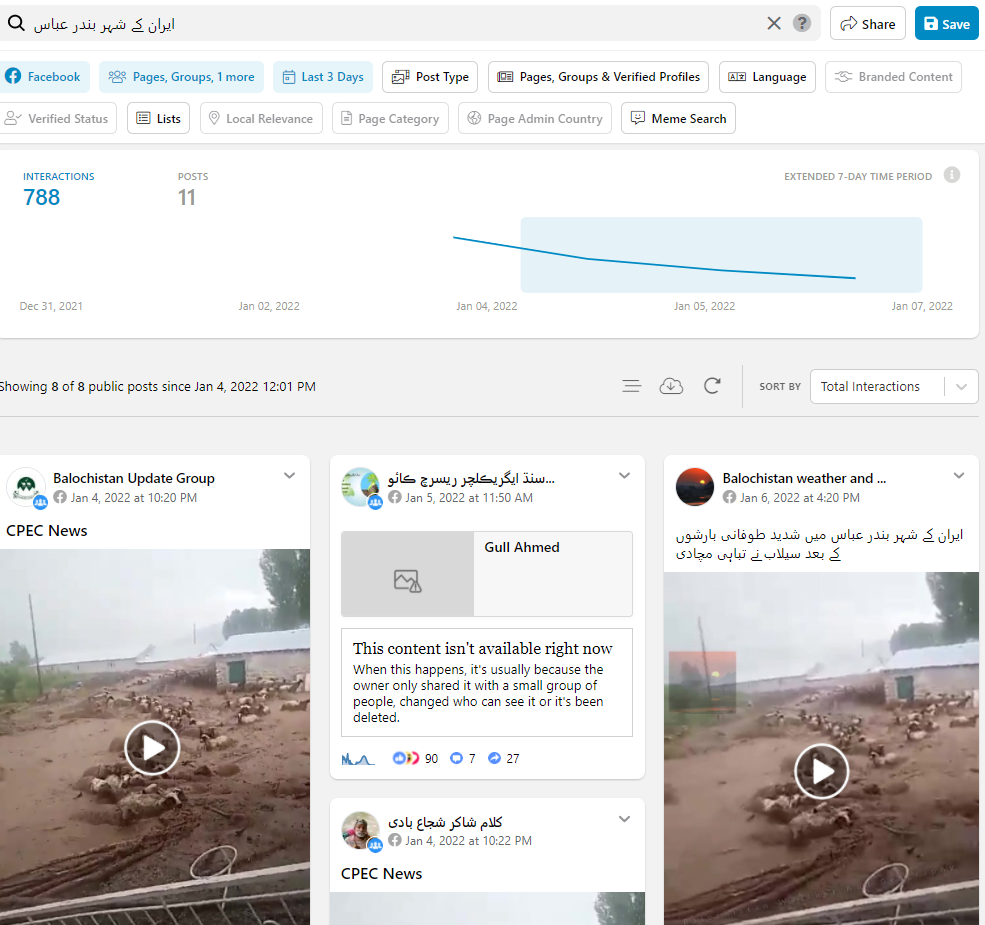Open Balochistan Update Group page name

tap(134, 478)
